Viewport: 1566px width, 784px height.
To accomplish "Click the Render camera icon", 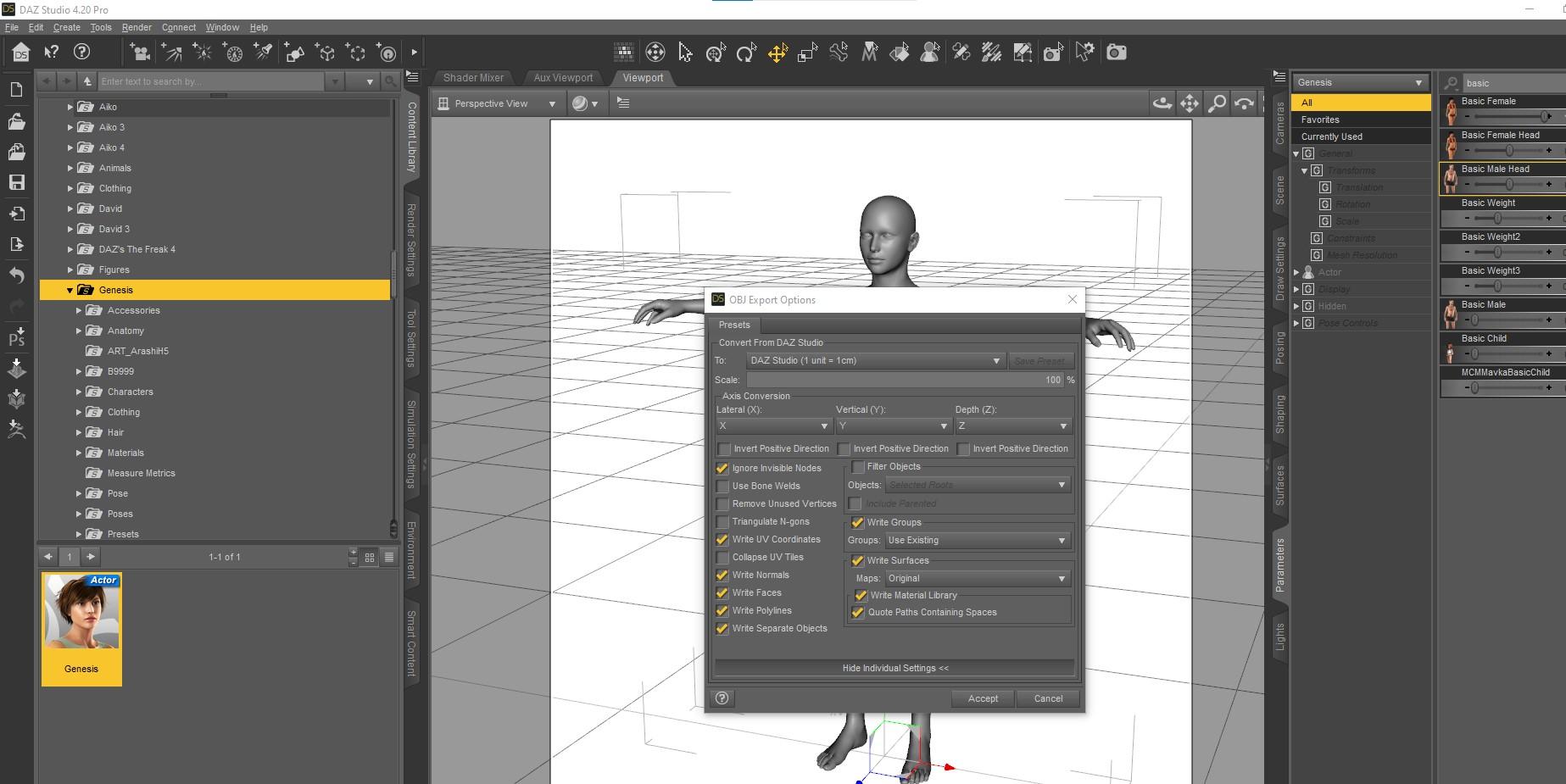I will [1117, 53].
